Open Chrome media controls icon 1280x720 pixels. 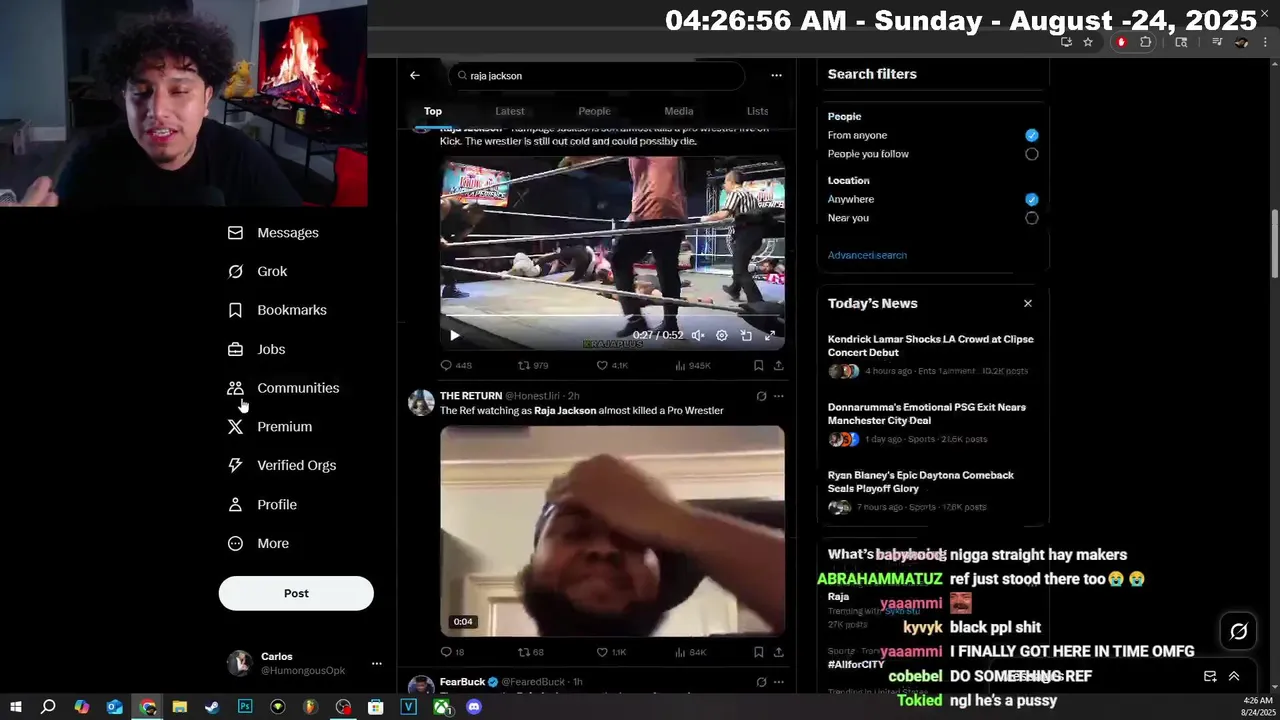tap(1217, 42)
